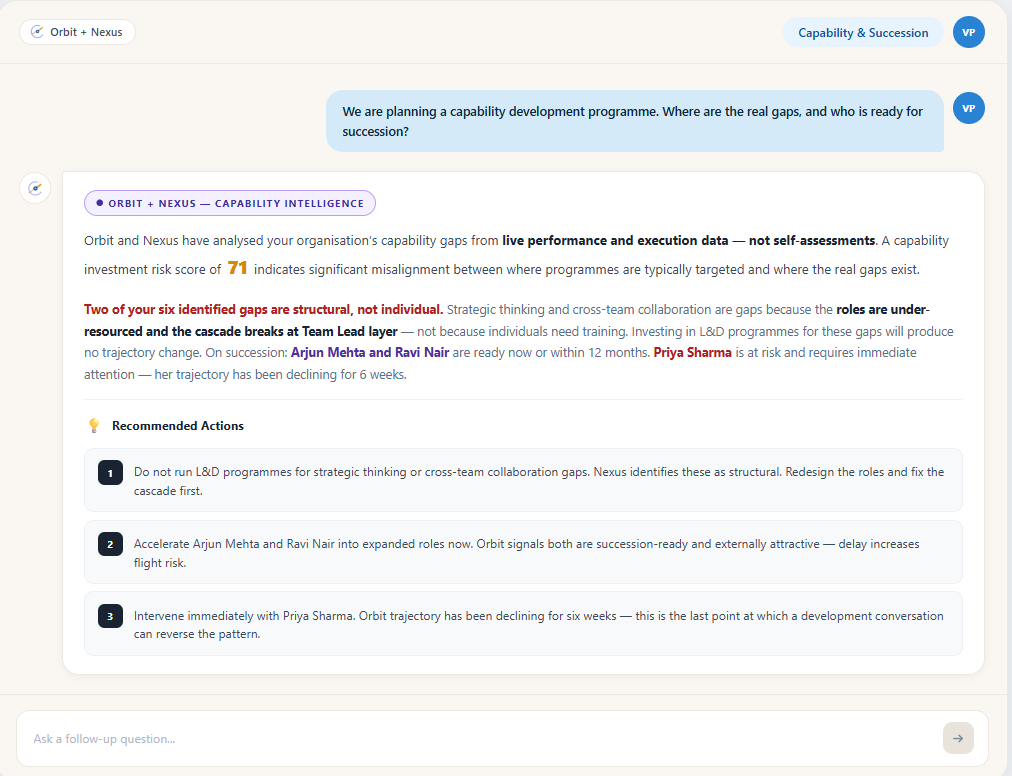
Task: Click recommended action 1 about L&D programmes
Action: (523, 480)
